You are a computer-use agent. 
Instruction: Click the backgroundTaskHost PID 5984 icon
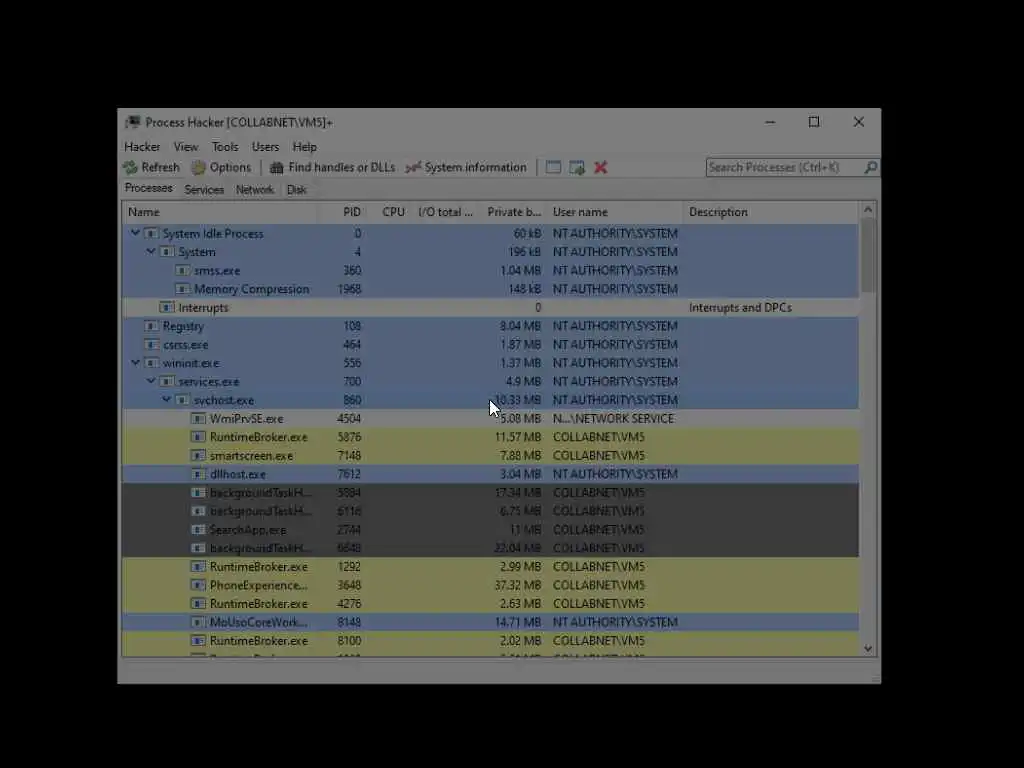pyautogui.click(x=198, y=492)
